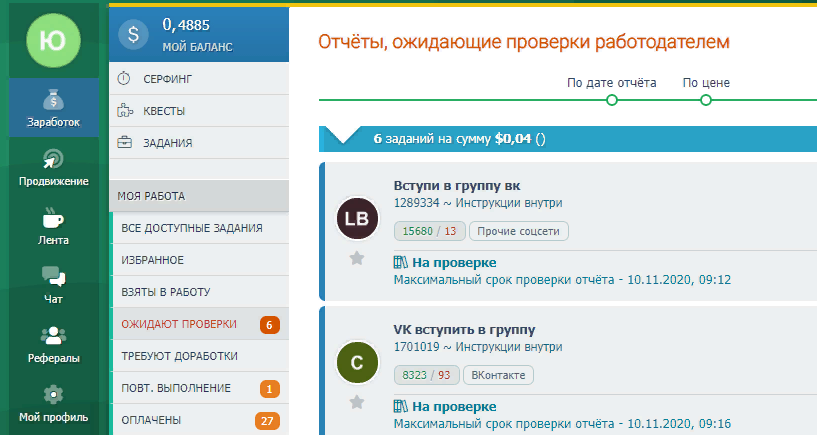Expand the Квесты section
This screenshot has width=817, height=435.
pyautogui.click(x=163, y=110)
